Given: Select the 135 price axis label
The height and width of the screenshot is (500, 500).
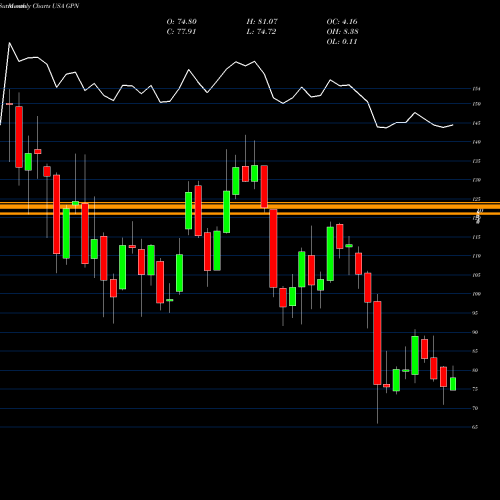Looking at the screenshot, I should coord(476,161).
